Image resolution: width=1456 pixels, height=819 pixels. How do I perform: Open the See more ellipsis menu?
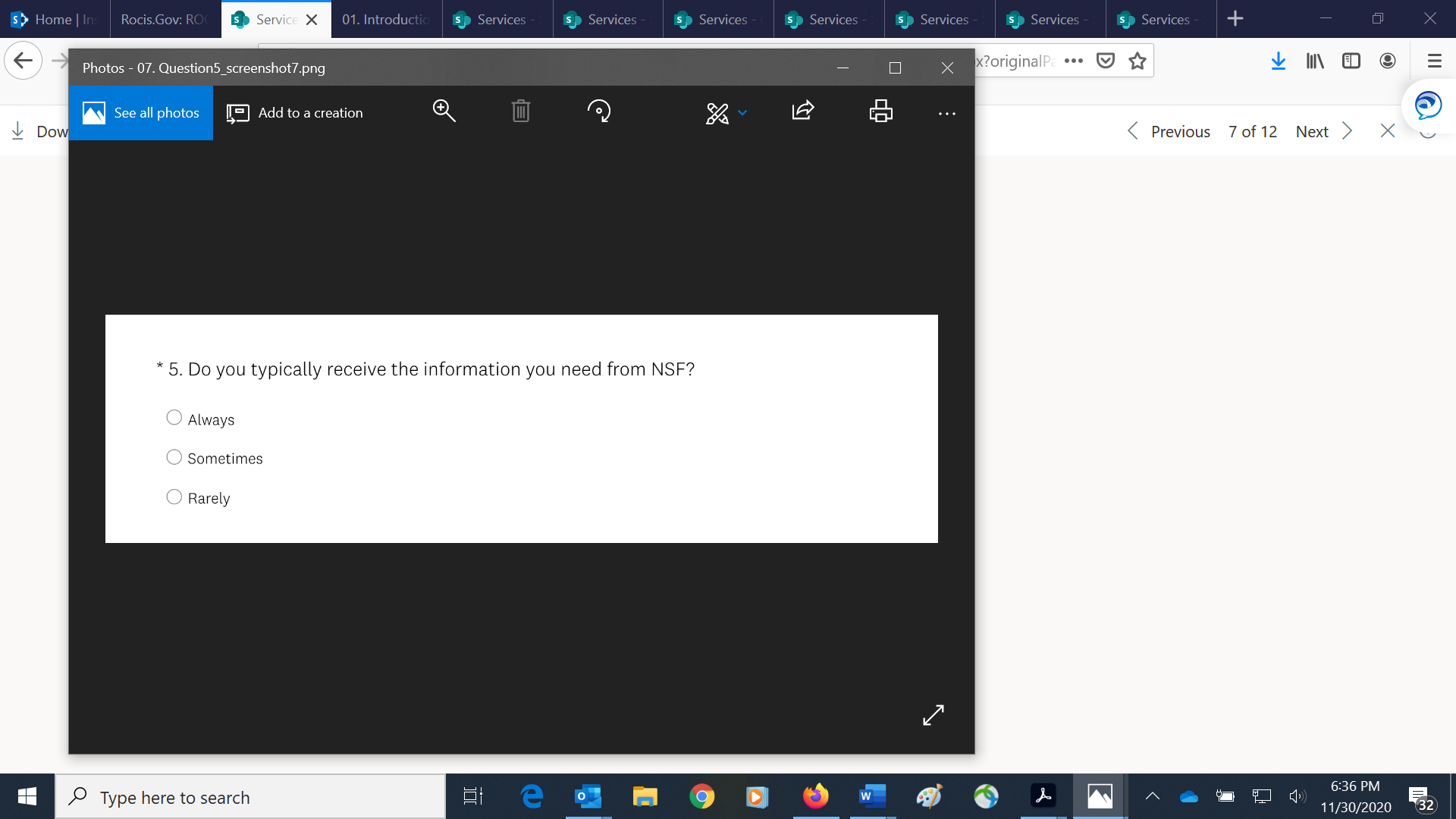click(946, 113)
